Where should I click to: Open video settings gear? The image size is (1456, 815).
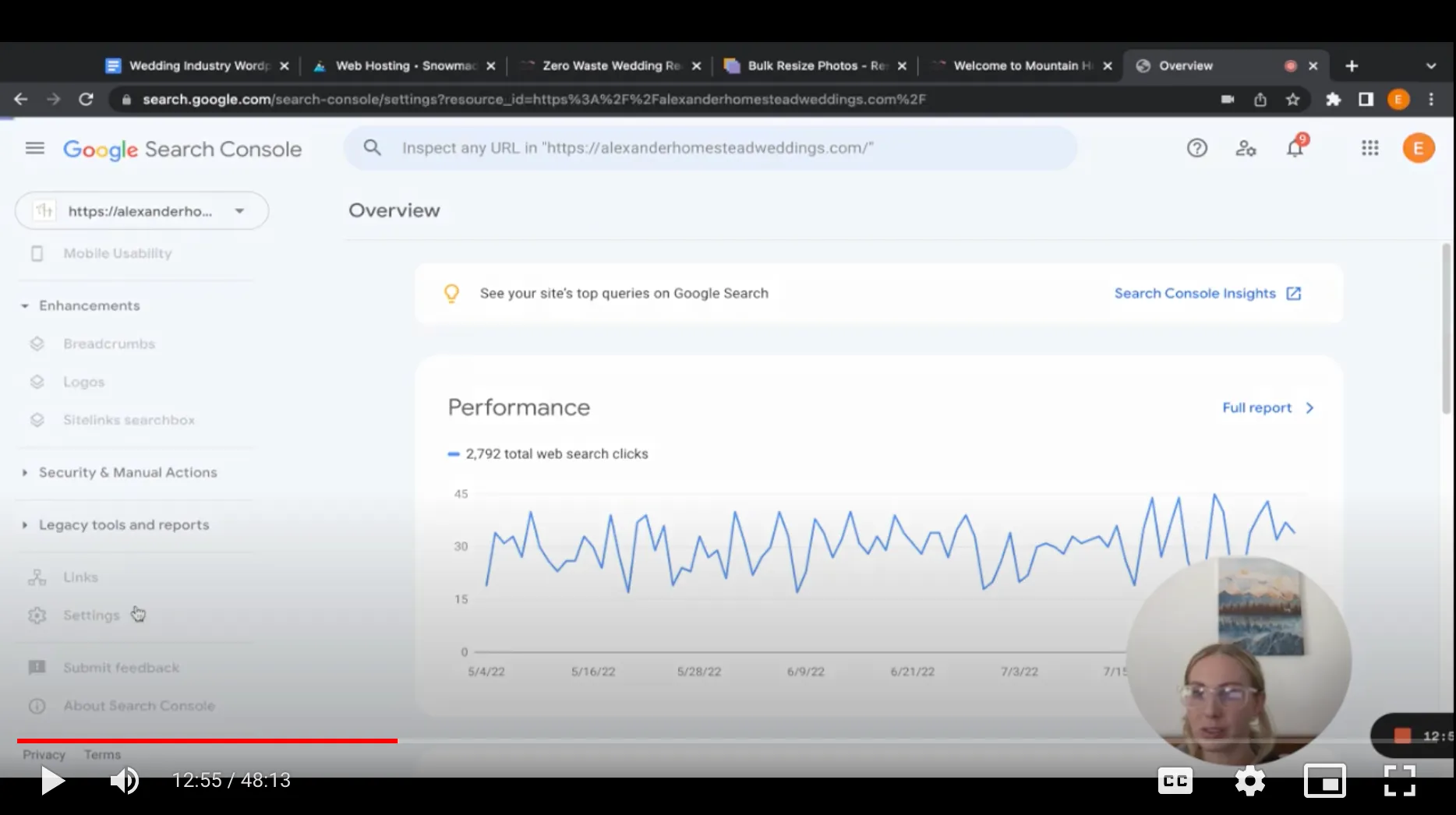tap(1250, 781)
